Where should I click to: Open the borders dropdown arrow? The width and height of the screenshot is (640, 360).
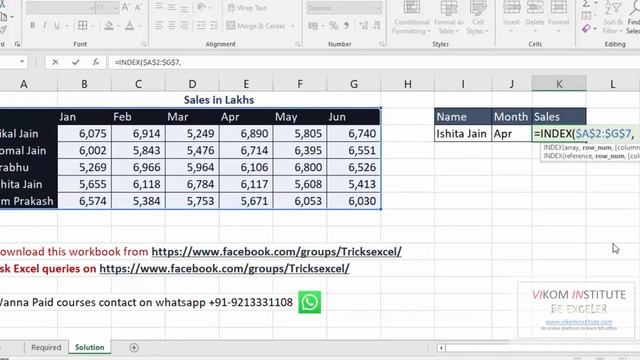[x=93, y=26]
